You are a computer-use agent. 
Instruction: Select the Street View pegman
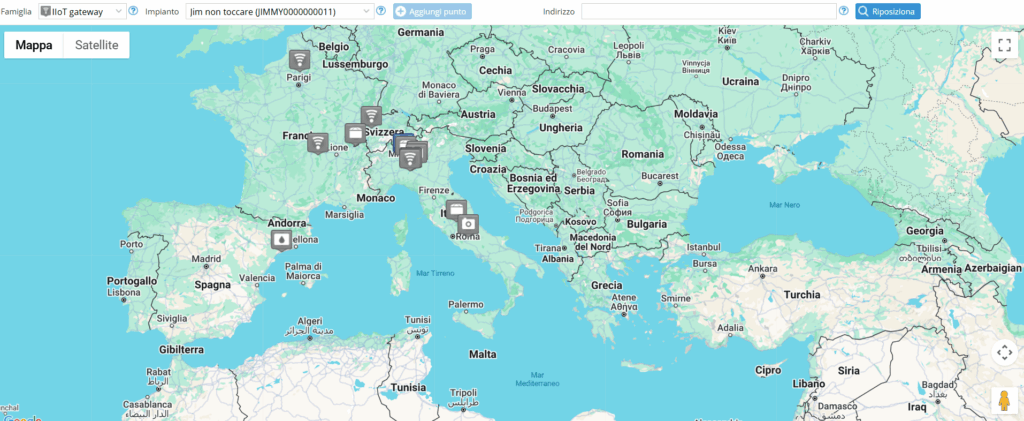point(1004,400)
